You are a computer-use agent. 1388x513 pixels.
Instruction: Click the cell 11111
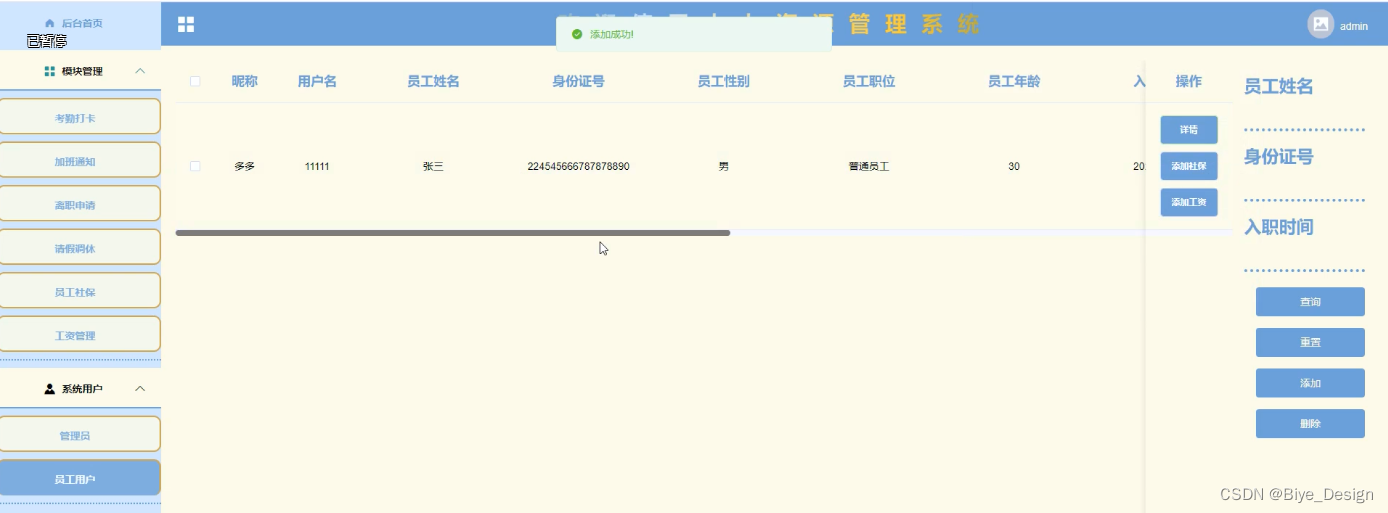tap(317, 166)
